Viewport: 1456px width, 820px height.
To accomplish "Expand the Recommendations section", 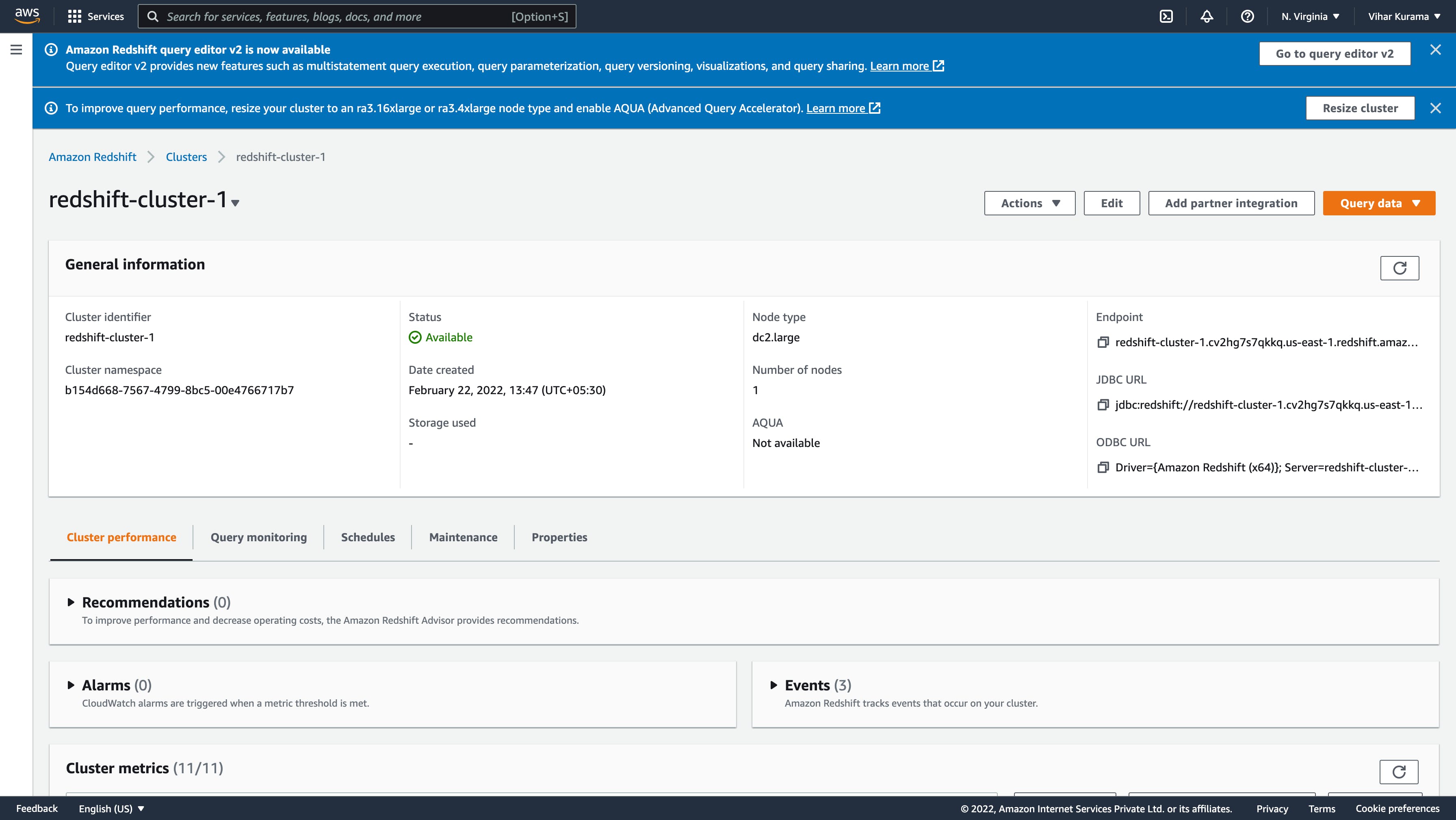I will tap(71, 602).
